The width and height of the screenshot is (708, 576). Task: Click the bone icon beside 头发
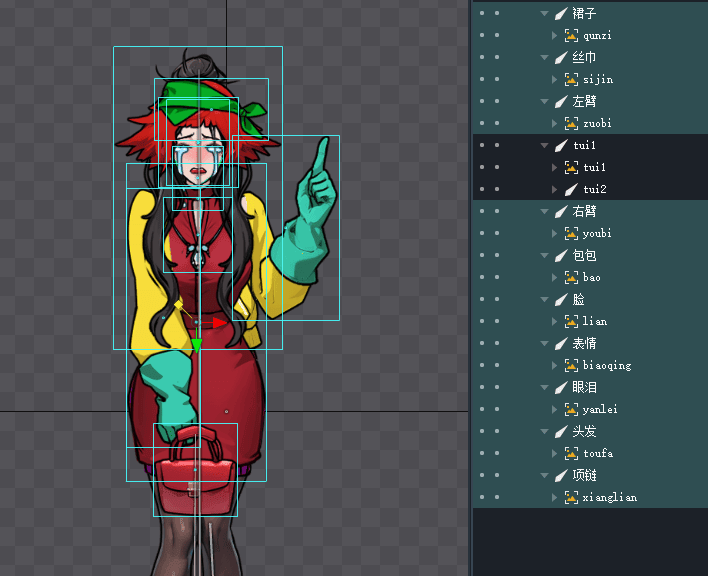561,431
